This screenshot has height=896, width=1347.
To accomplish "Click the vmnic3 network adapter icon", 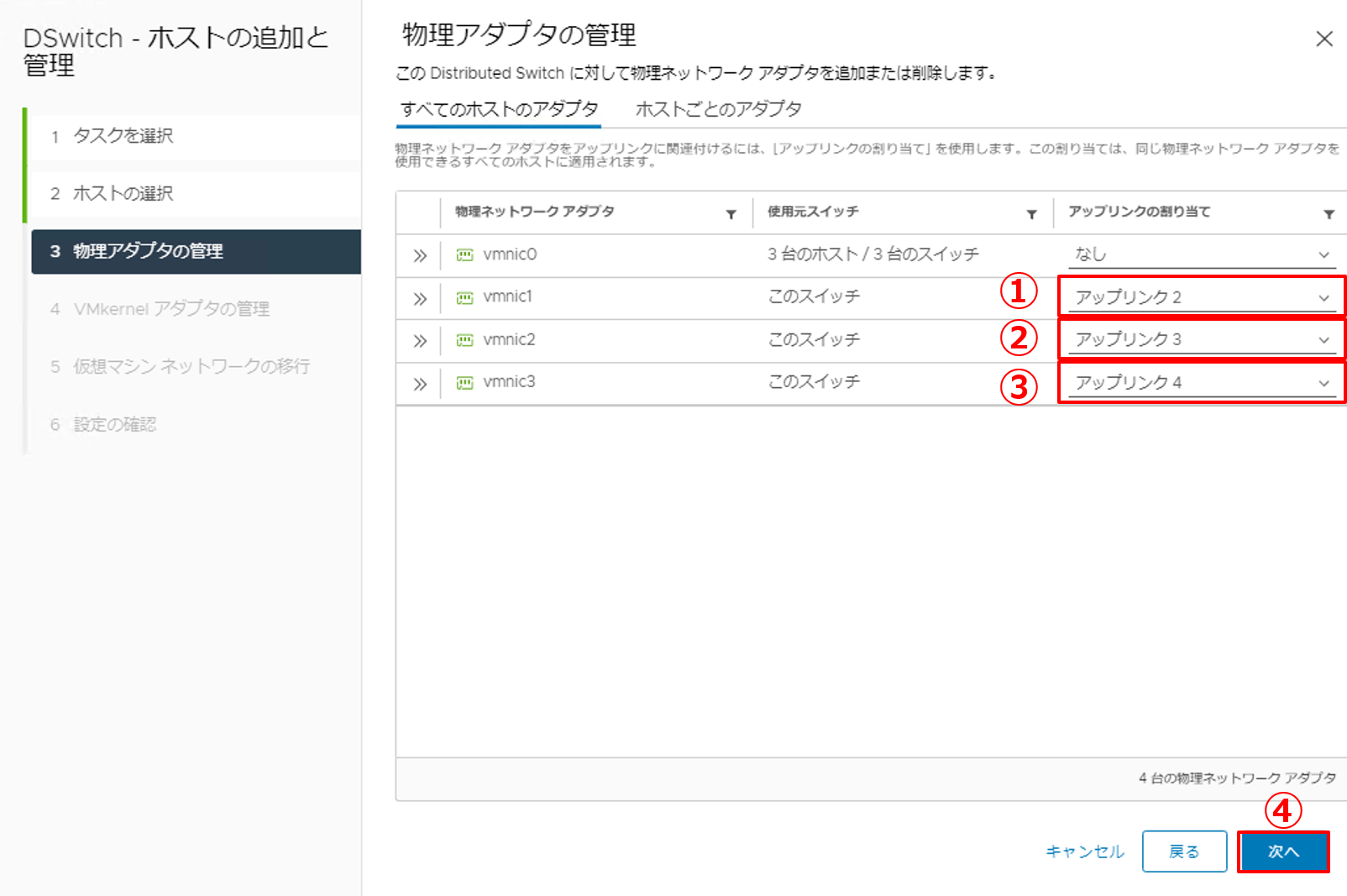I will [x=464, y=383].
